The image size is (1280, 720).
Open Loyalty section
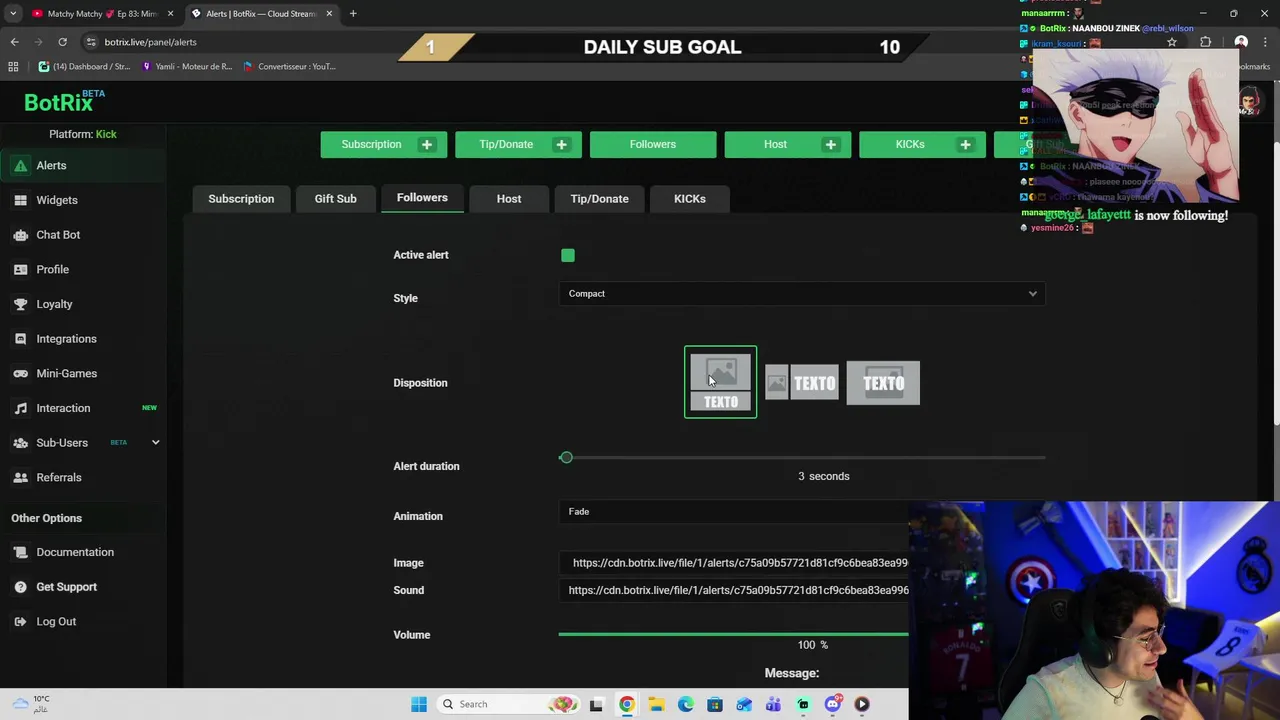[x=54, y=304]
